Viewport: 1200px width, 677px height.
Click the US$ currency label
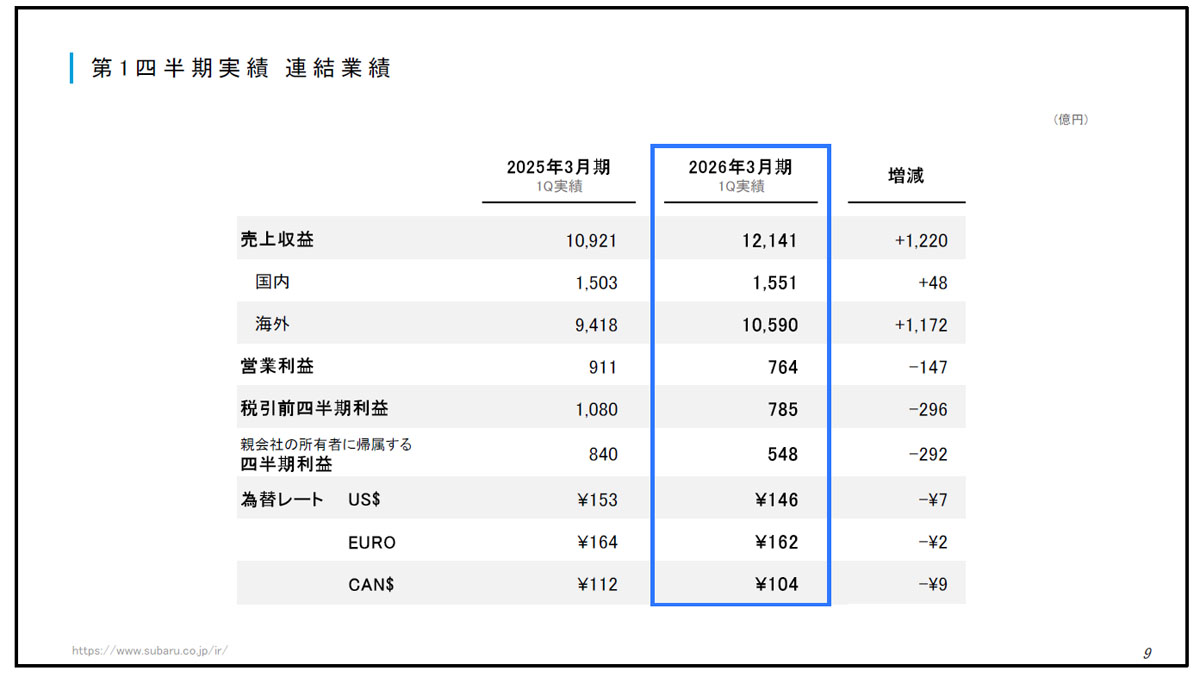click(365, 499)
